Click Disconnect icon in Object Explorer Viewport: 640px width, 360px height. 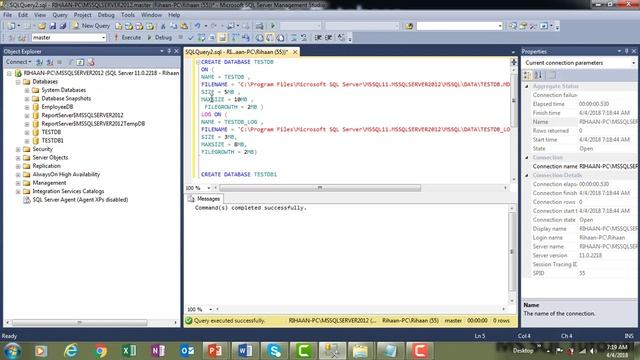click(50, 62)
